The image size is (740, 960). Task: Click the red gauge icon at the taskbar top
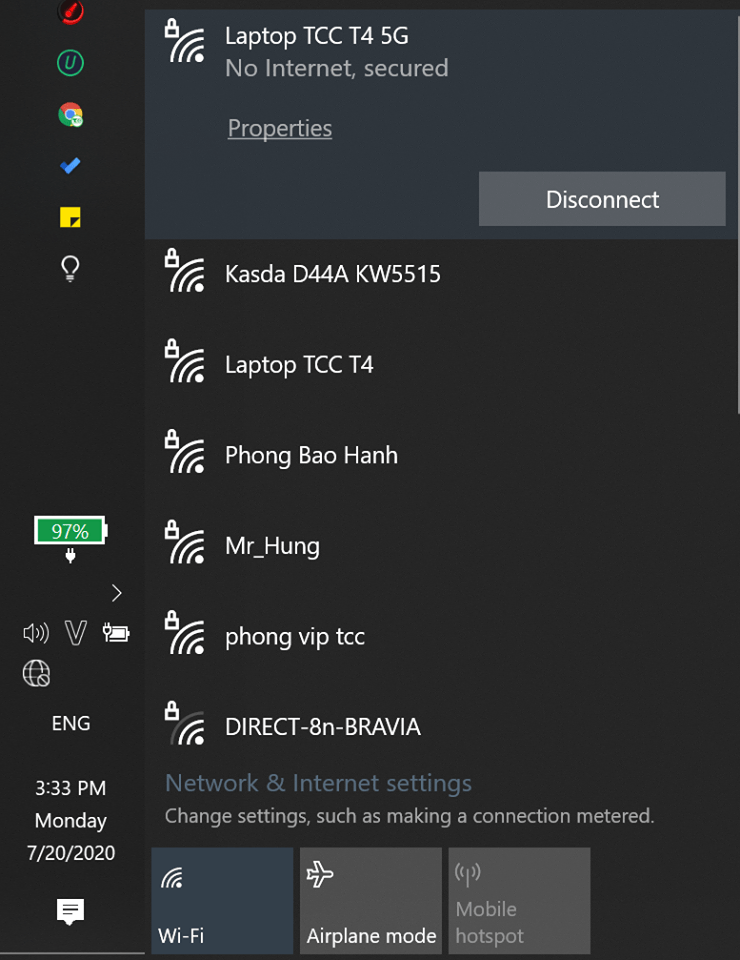[x=70, y=14]
